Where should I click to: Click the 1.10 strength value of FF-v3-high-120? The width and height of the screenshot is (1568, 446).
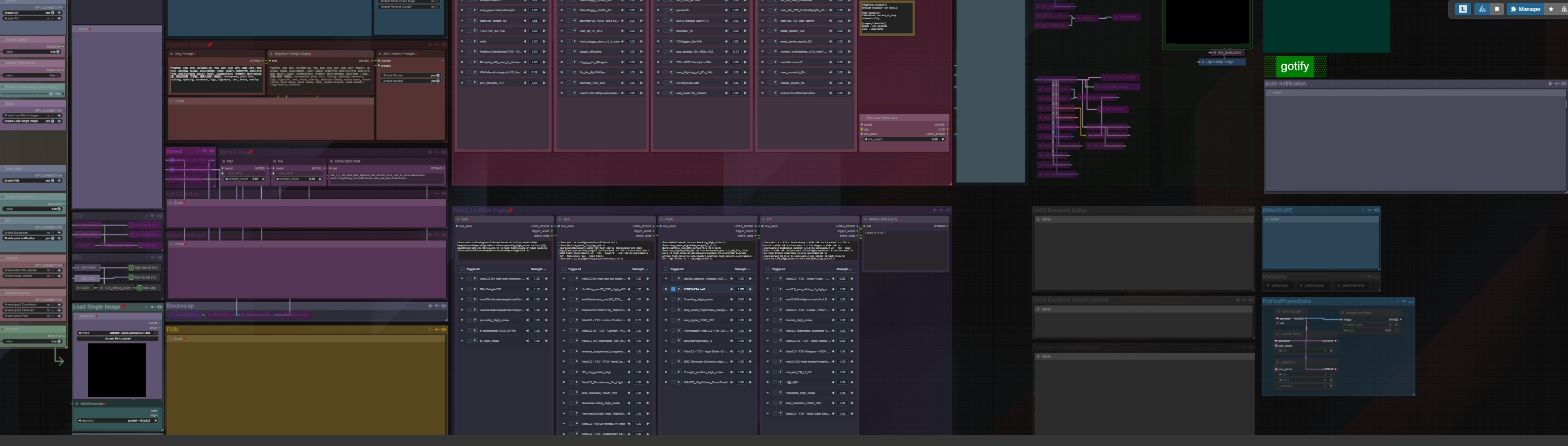537,289
